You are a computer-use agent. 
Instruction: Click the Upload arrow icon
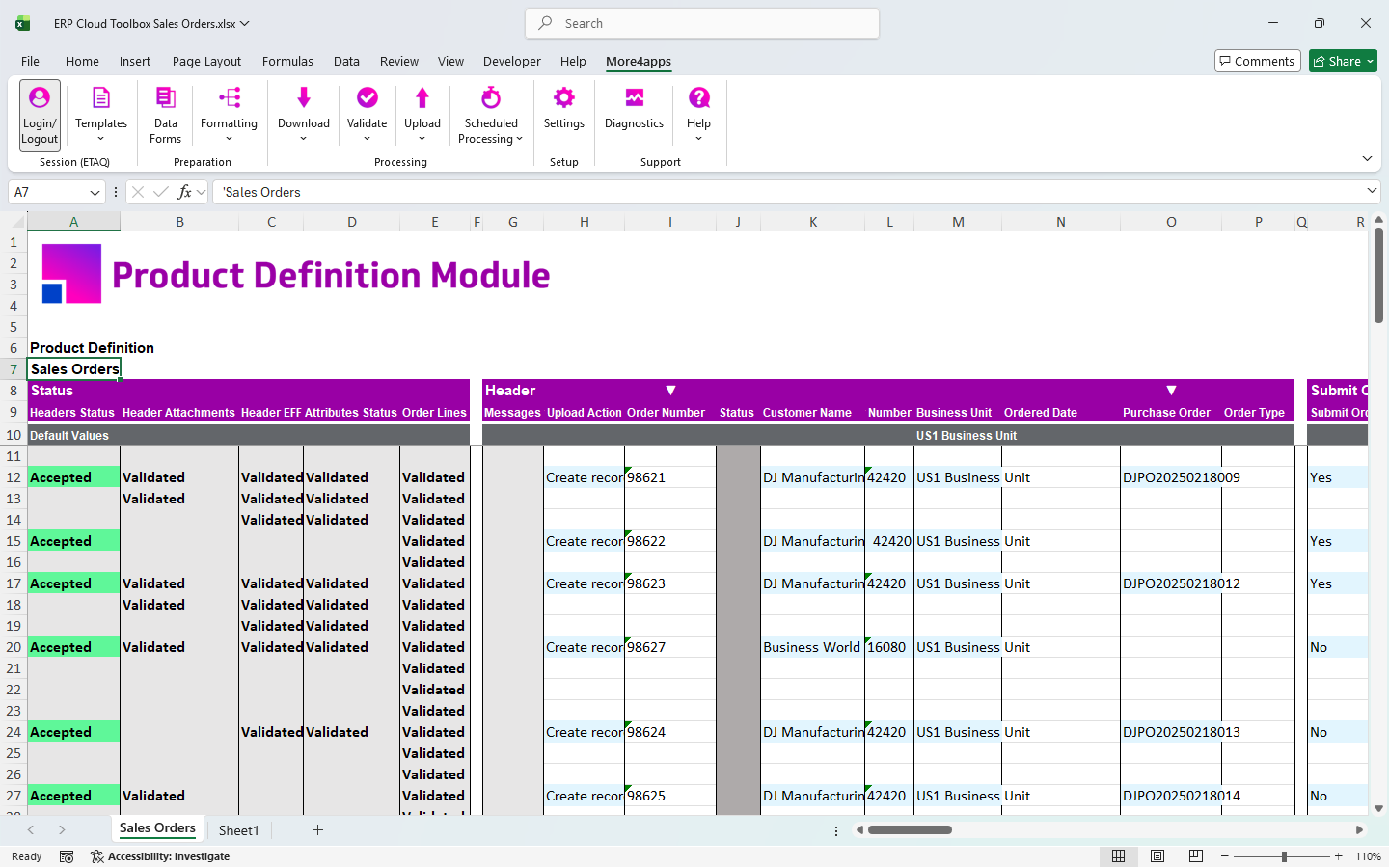tap(422, 97)
